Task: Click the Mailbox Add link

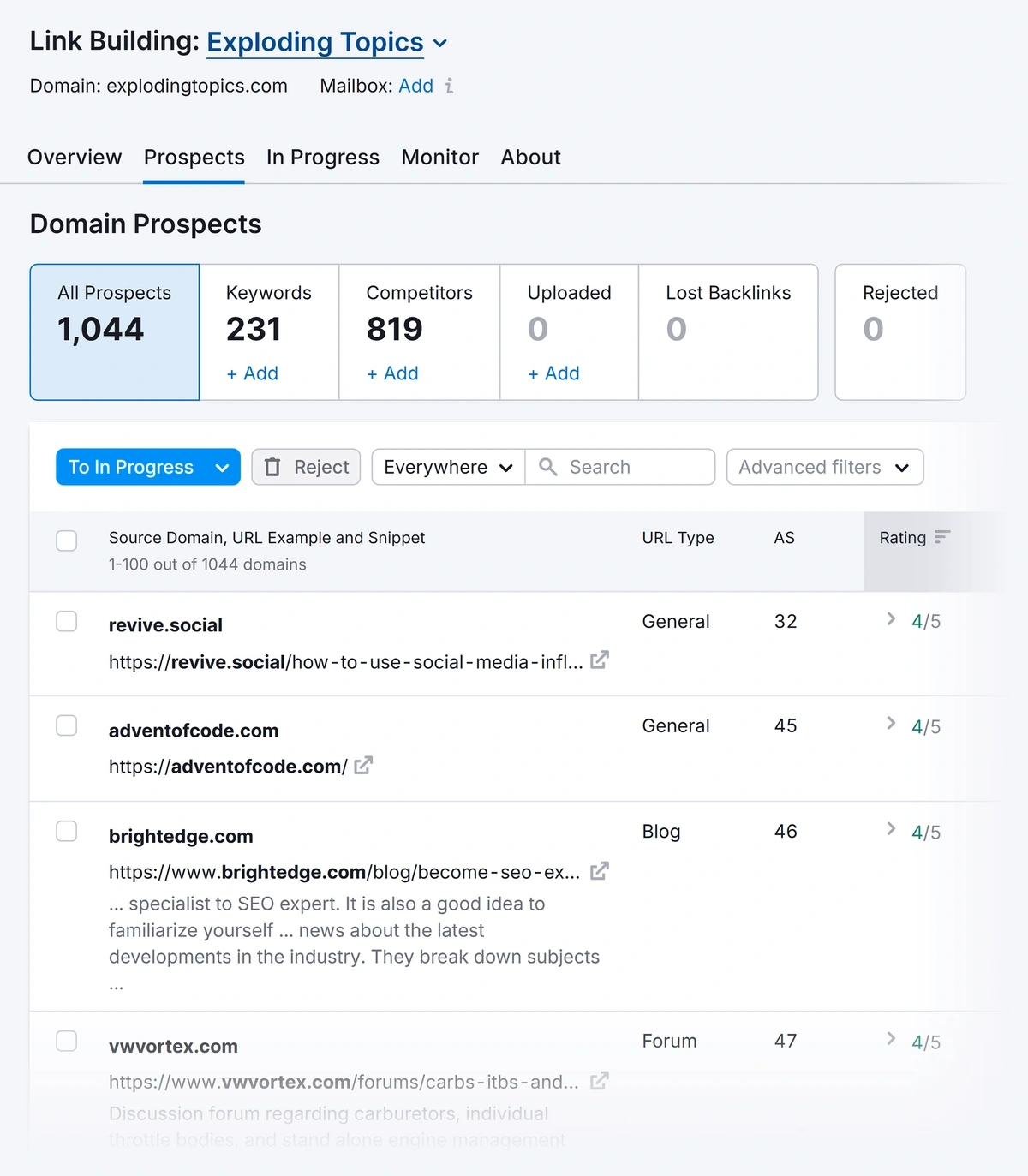Action: [416, 86]
